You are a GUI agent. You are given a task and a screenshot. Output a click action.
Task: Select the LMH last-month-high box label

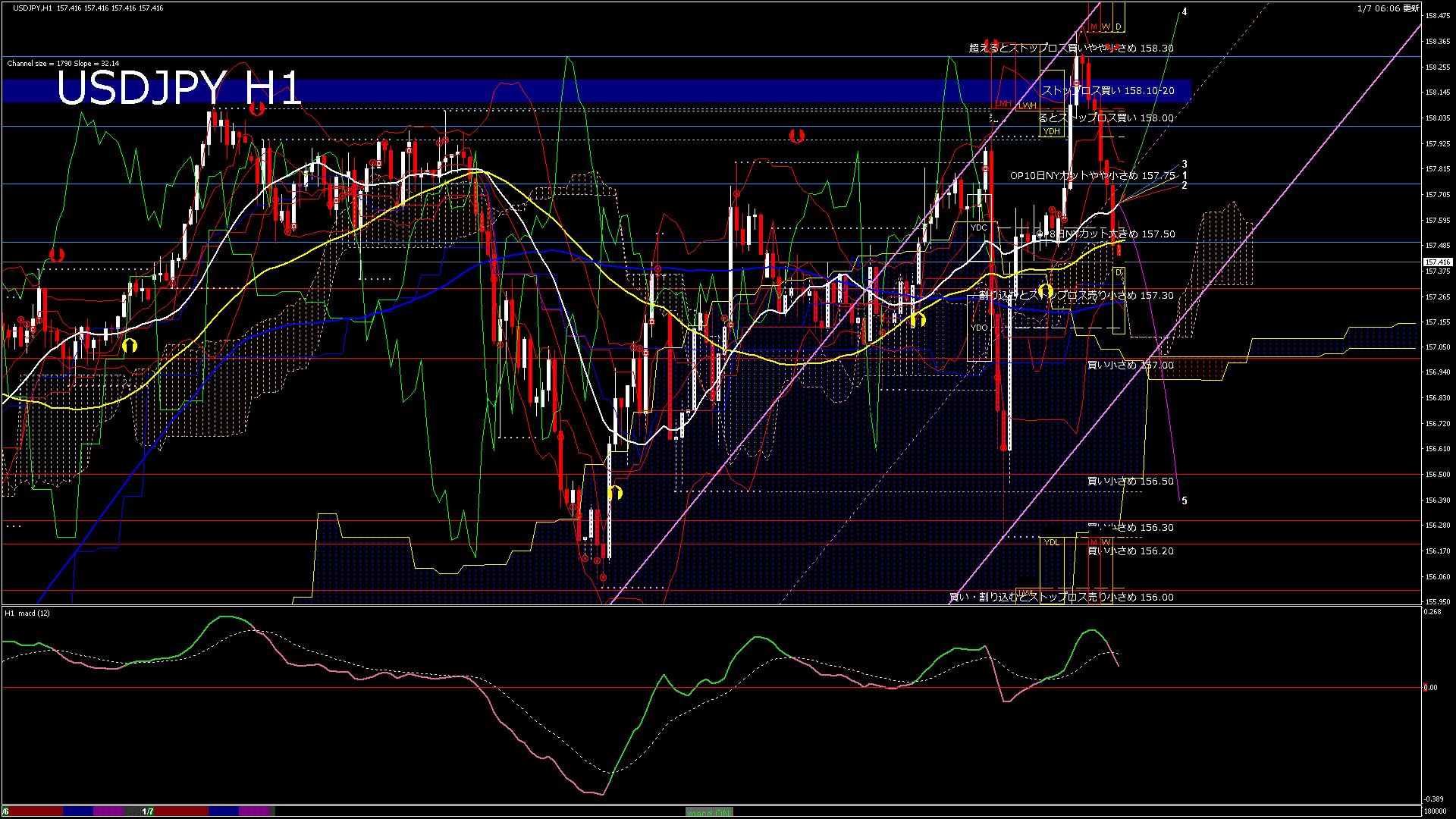[1003, 103]
